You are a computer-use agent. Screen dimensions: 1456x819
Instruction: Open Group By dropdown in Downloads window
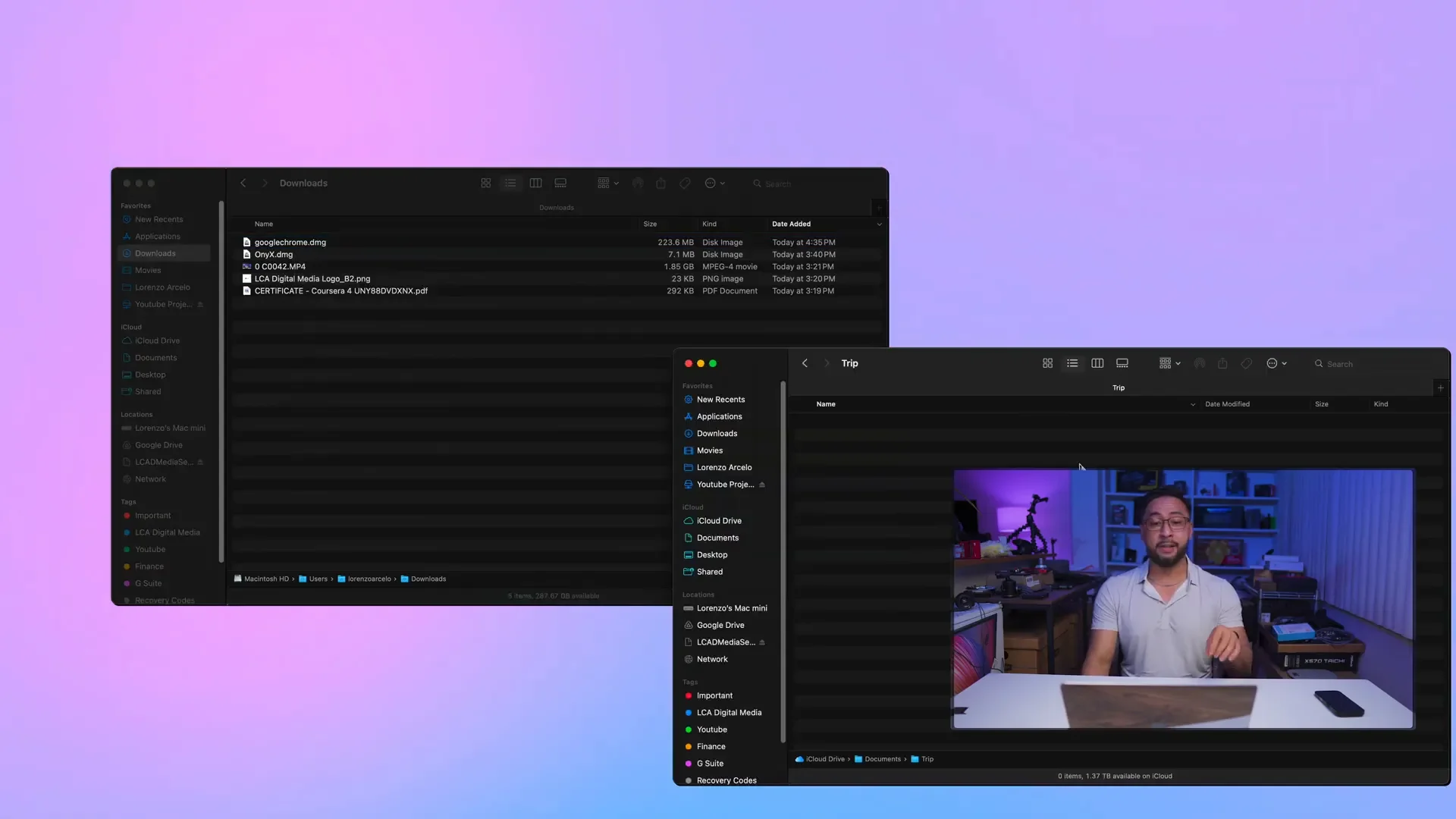point(608,183)
